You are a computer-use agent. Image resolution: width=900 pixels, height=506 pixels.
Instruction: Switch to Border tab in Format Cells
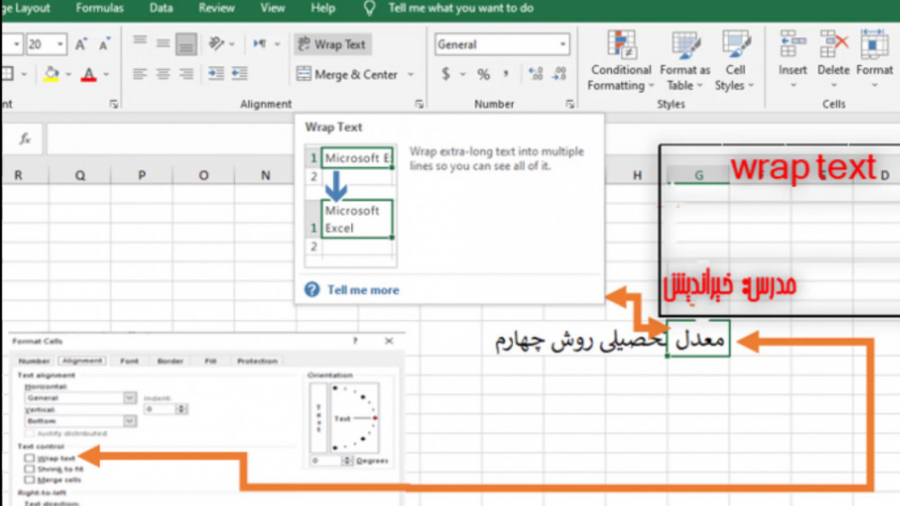tap(170, 361)
